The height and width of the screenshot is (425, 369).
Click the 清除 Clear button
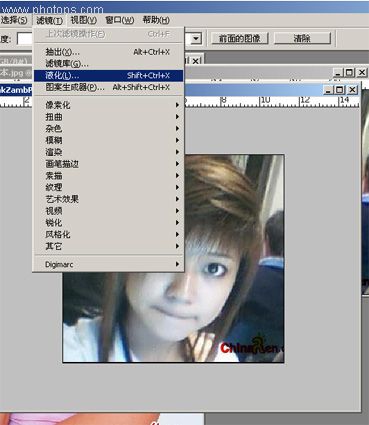pyautogui.click(x=302, y=38)
